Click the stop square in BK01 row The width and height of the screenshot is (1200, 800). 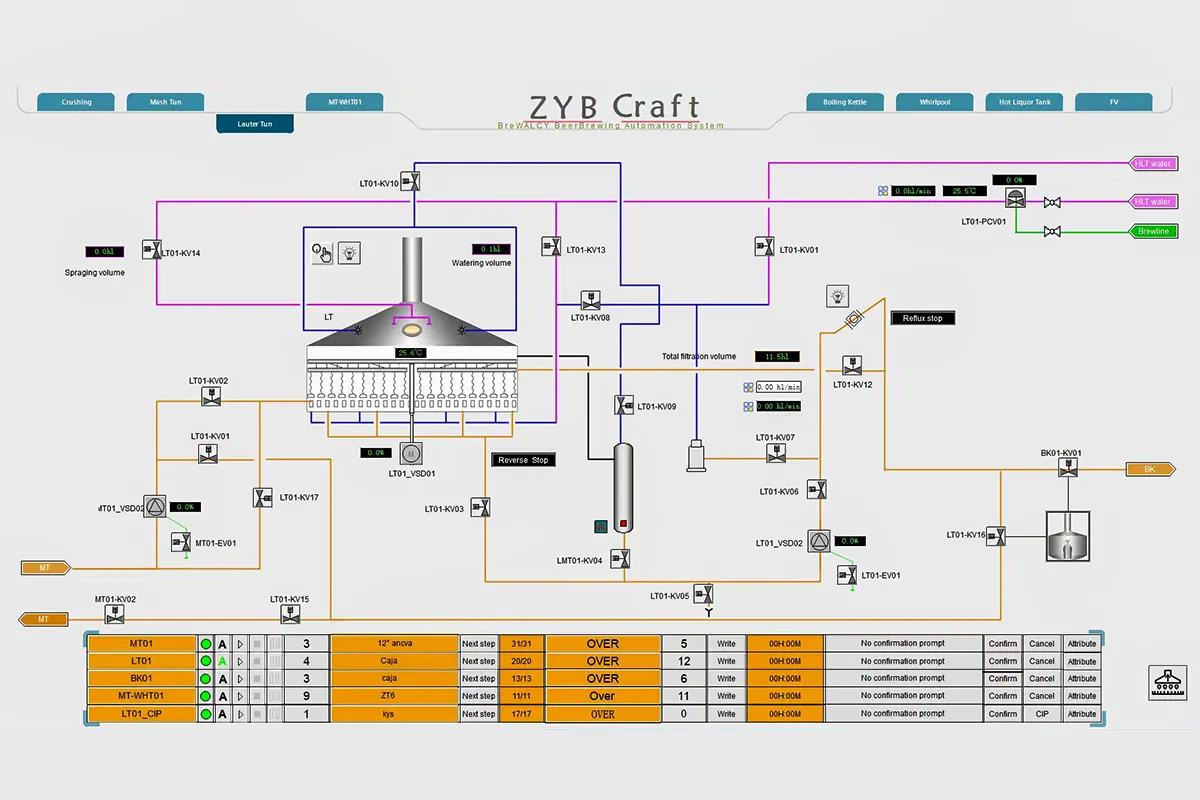[257, 678]
